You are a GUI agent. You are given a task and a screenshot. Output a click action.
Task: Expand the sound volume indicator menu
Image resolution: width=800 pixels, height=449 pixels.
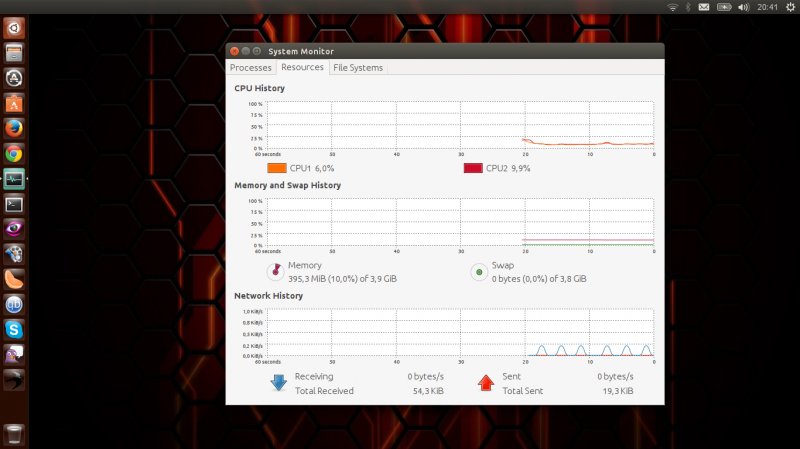pos(742,7)
